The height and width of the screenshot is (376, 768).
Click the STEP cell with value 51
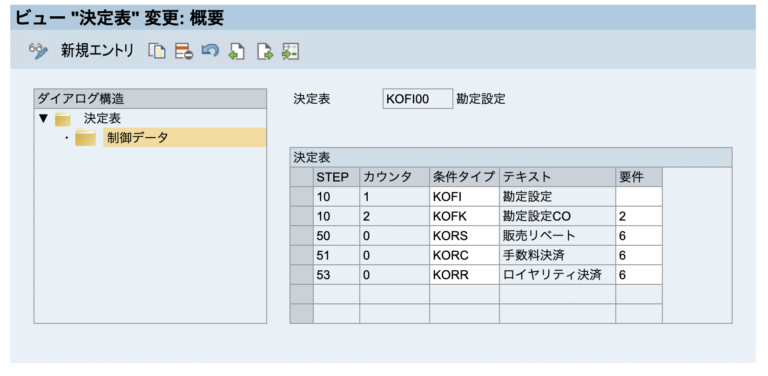[336, 256]
